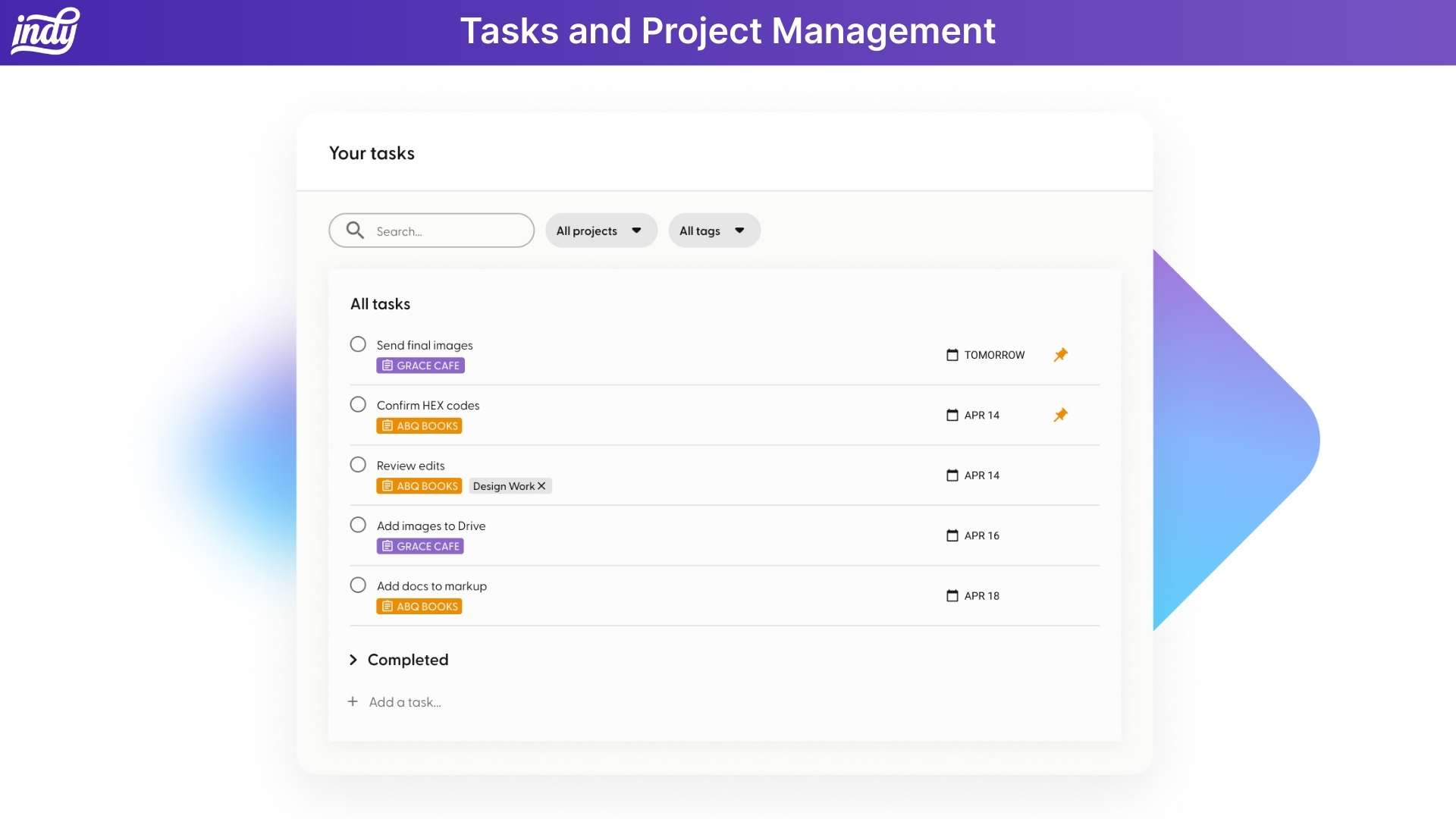Click the document icon inside GRACE CAFE label
This screenshot has height=819, width=1456.
[x=388, y=365]
